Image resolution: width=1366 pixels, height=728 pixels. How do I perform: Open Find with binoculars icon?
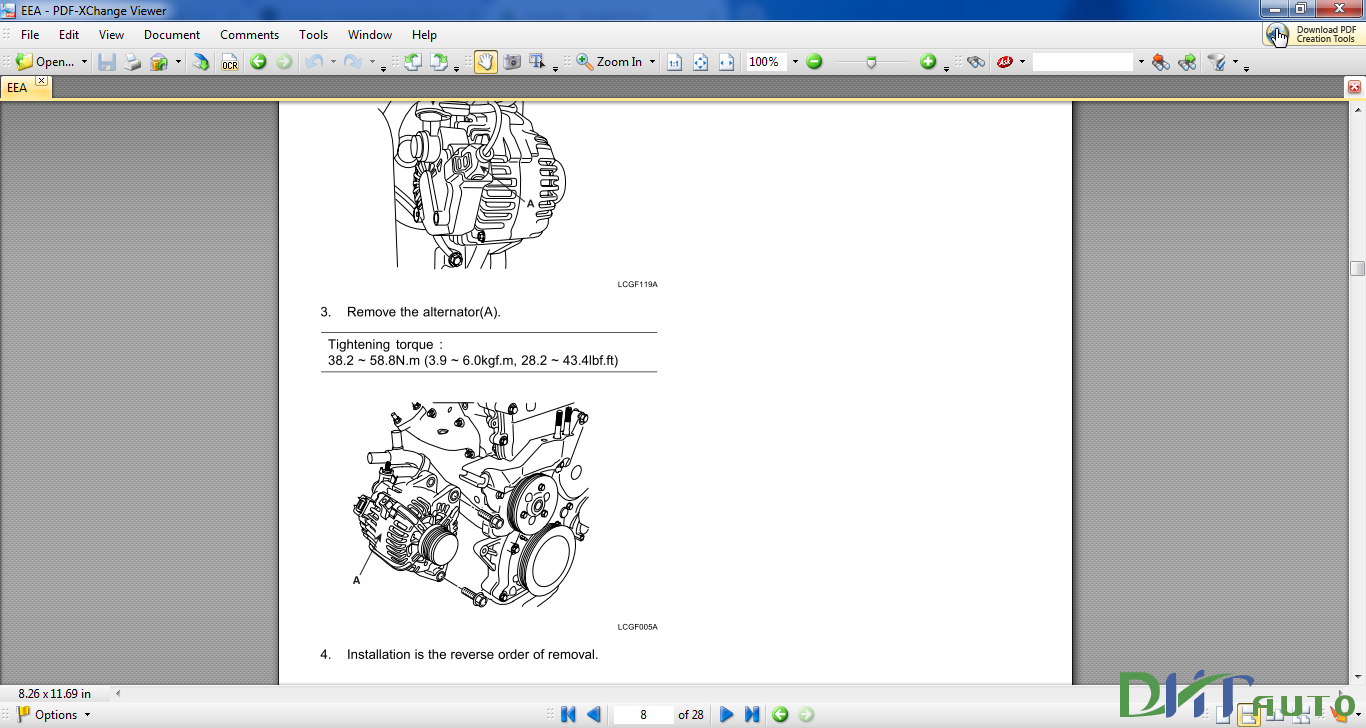[x=976, y=62]
